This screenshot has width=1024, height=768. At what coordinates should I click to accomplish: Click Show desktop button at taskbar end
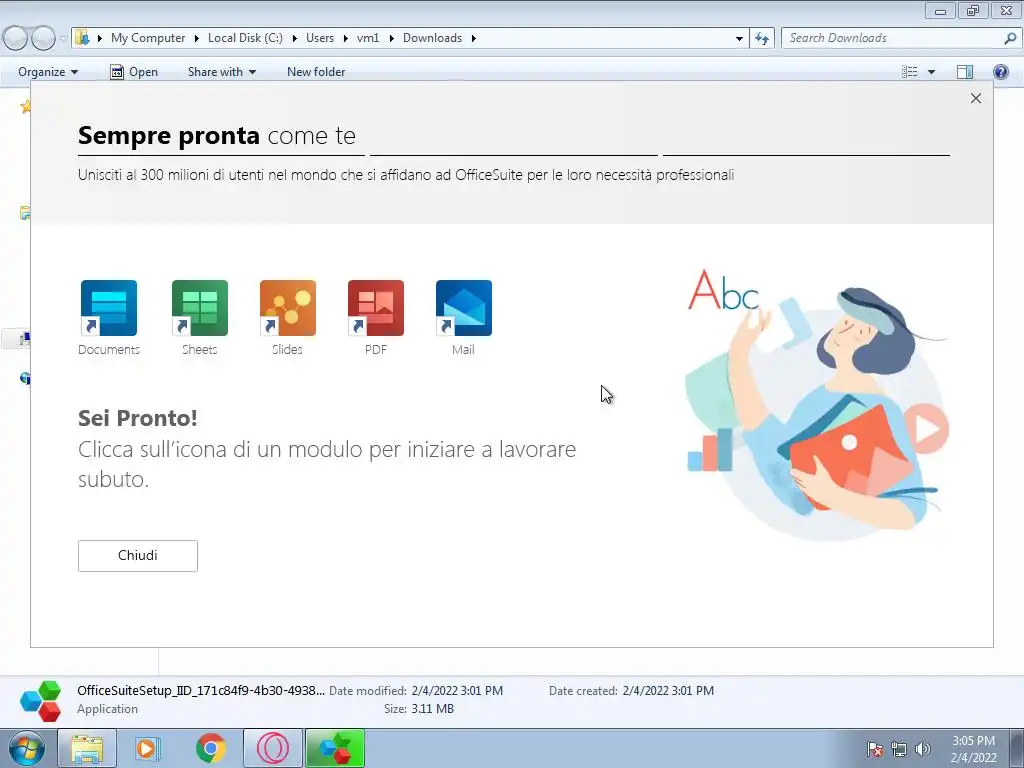1017,748
